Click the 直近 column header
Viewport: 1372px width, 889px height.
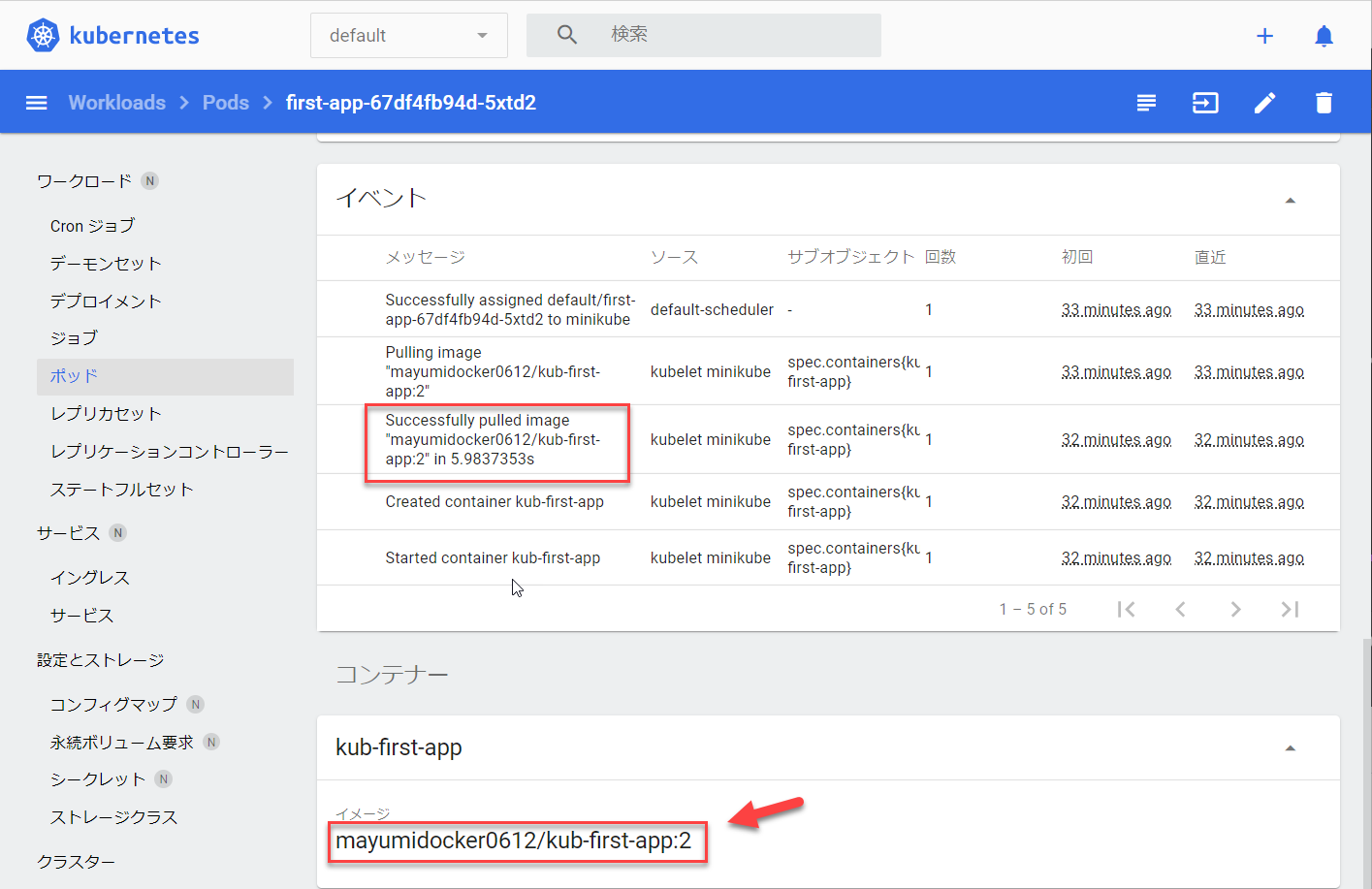(1210, 257)
